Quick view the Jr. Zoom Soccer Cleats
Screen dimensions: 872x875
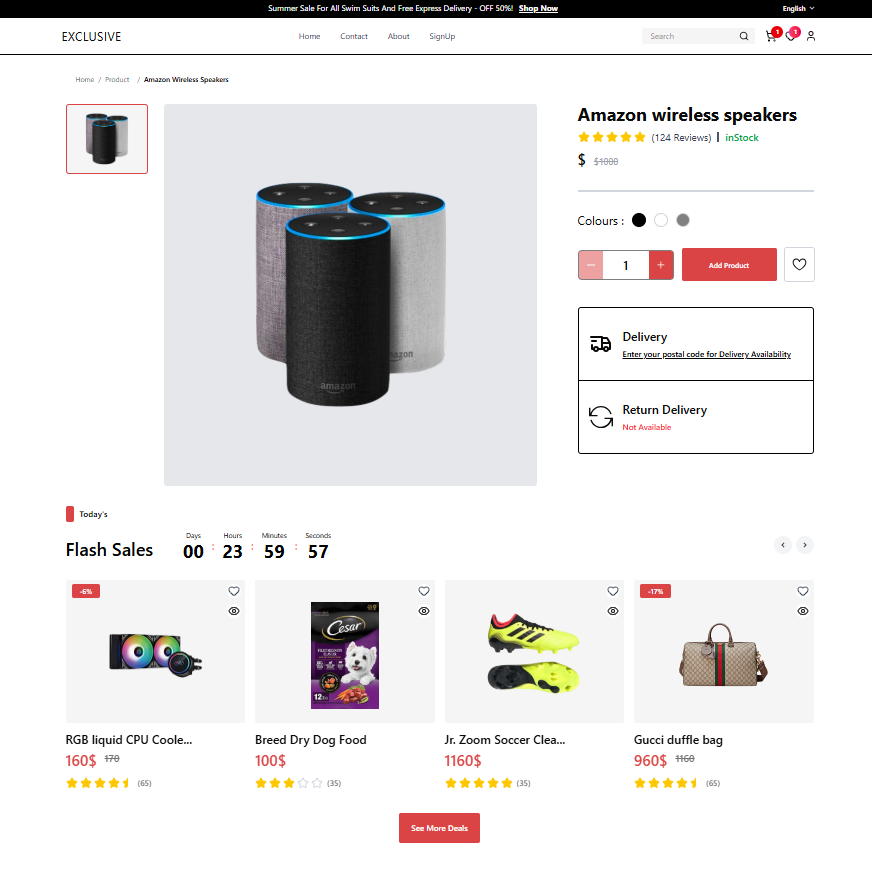click(x=613, y=611)
